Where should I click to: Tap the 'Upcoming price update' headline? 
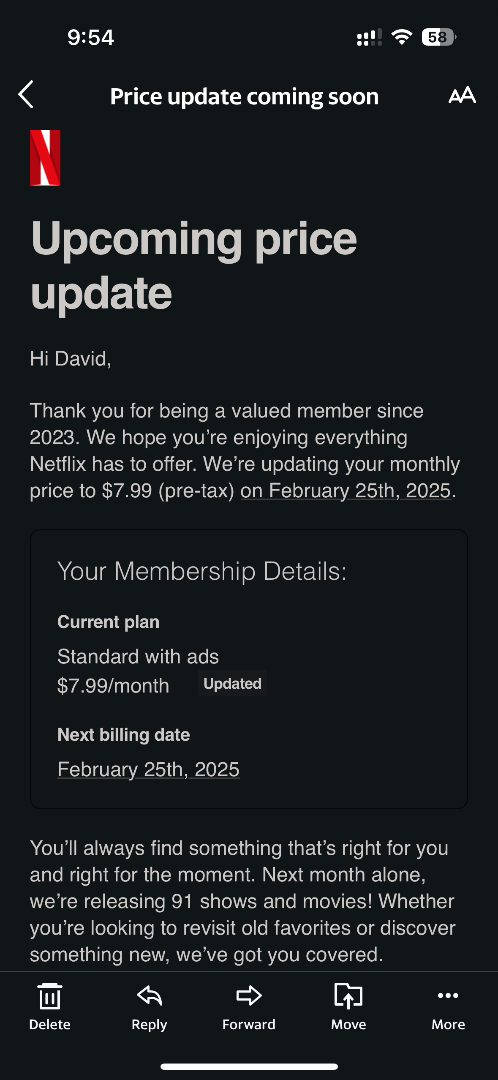[x=194, y=265]
